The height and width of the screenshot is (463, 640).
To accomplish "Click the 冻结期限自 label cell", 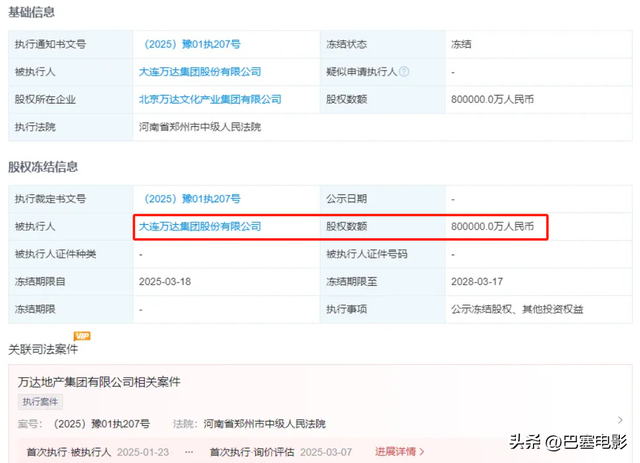I will pyautogui.click(x=71, y=282).
